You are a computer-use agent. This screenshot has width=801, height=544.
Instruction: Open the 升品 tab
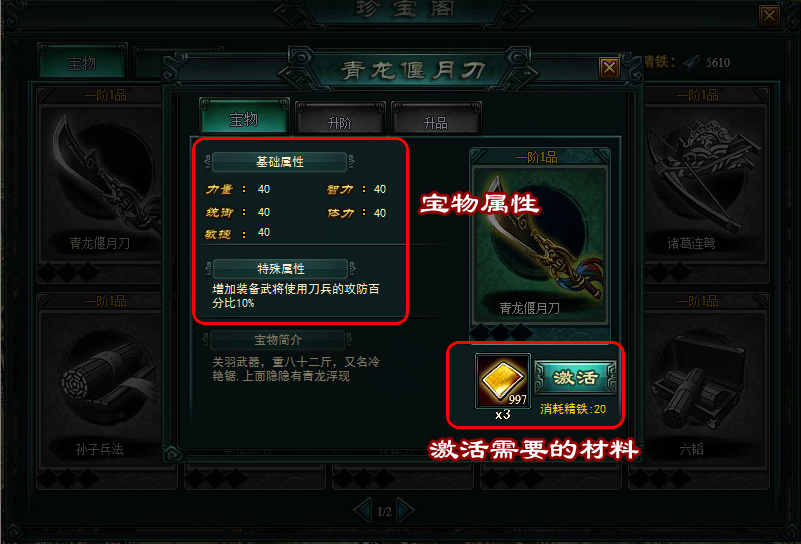(436, 119)
